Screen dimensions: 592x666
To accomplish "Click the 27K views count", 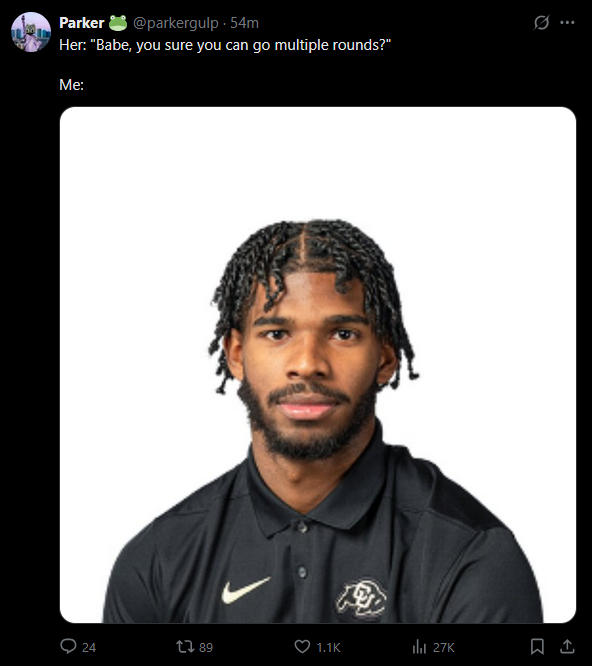I will [x=444, y=647].
